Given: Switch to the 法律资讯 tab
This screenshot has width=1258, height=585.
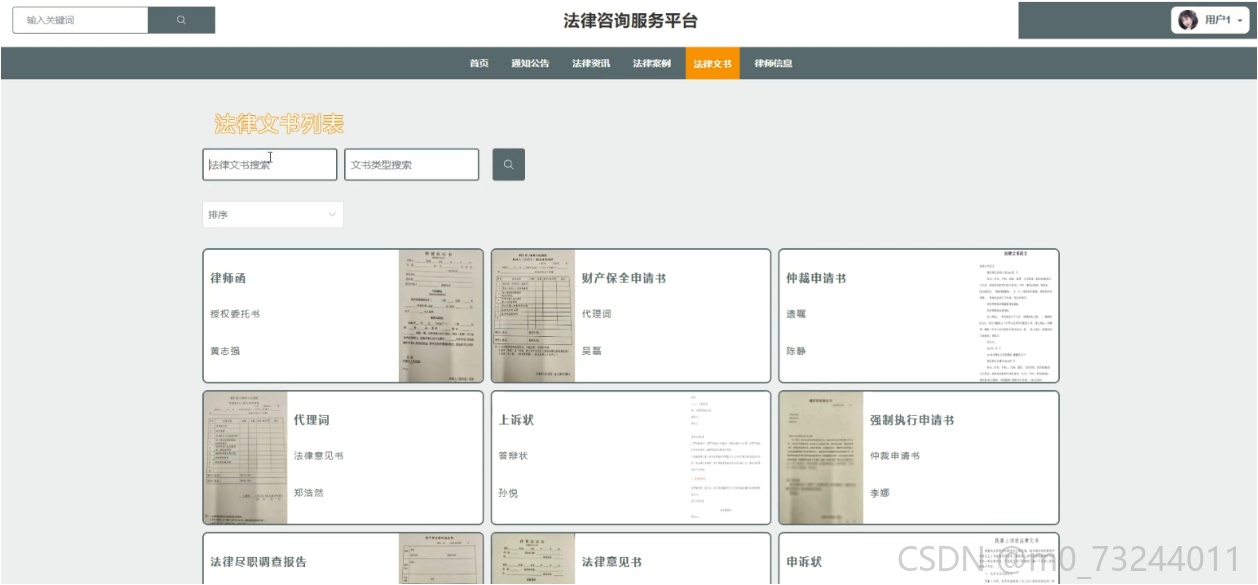Looking at the screenshot, I should coord(591,64).
